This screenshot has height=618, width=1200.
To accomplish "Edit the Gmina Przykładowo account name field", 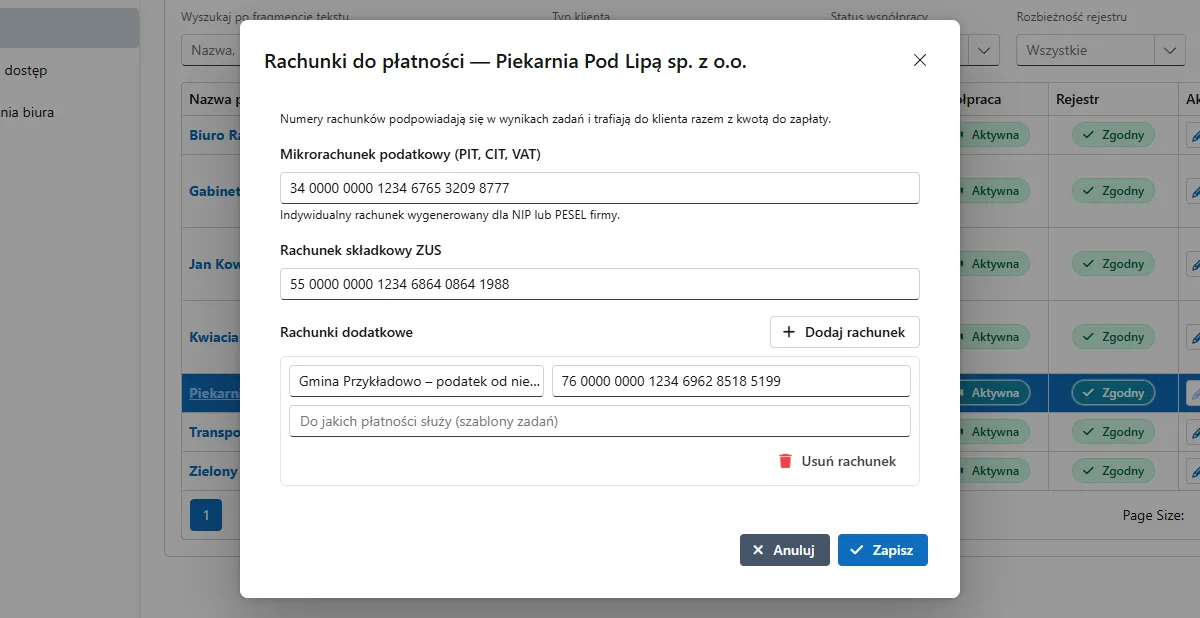I will click(x=416, y=381).
